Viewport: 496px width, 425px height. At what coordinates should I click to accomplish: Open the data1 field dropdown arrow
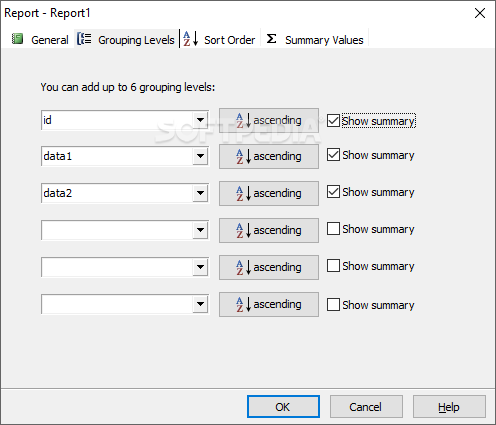200,156
